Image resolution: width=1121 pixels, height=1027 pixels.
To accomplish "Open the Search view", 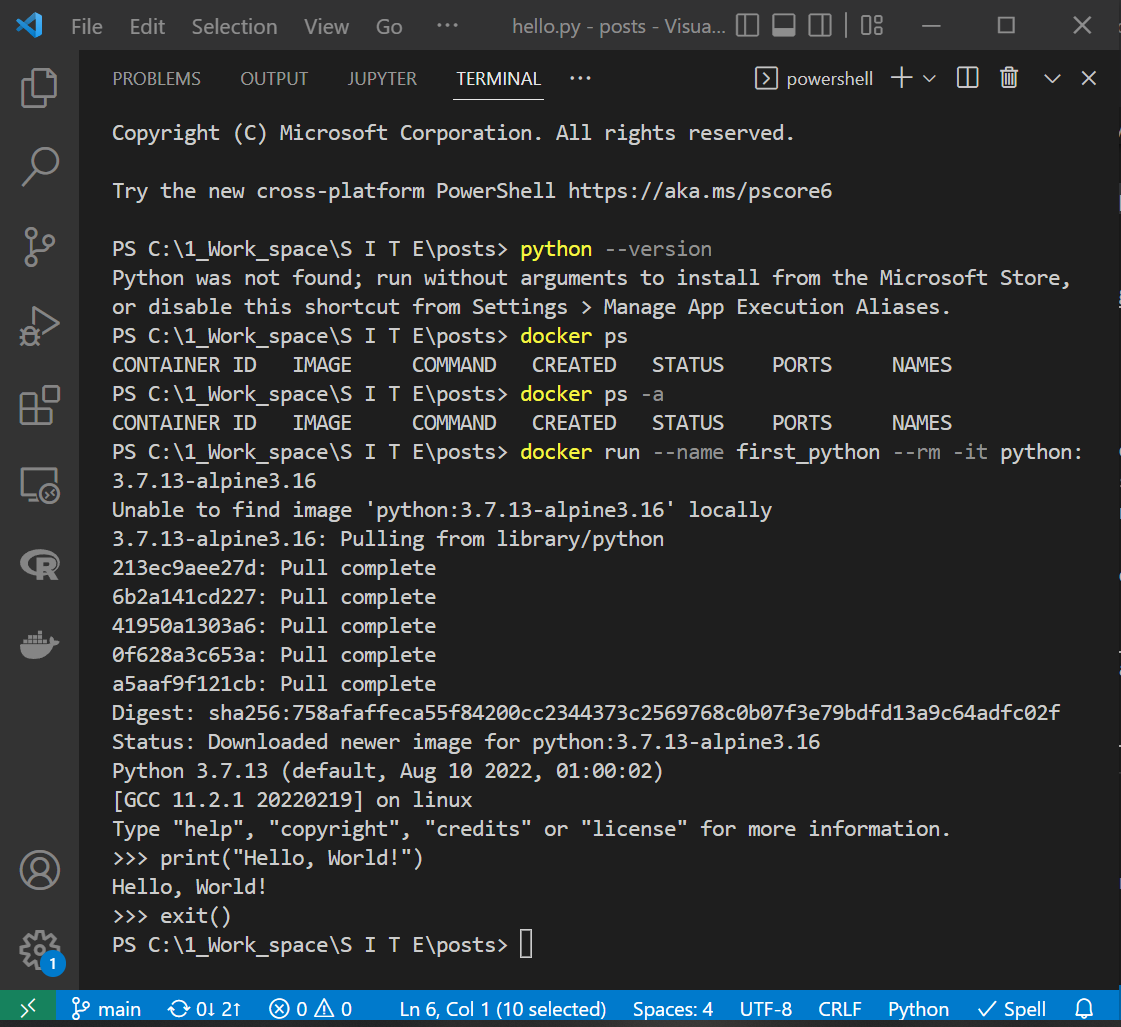I will [x=38, y=167].
